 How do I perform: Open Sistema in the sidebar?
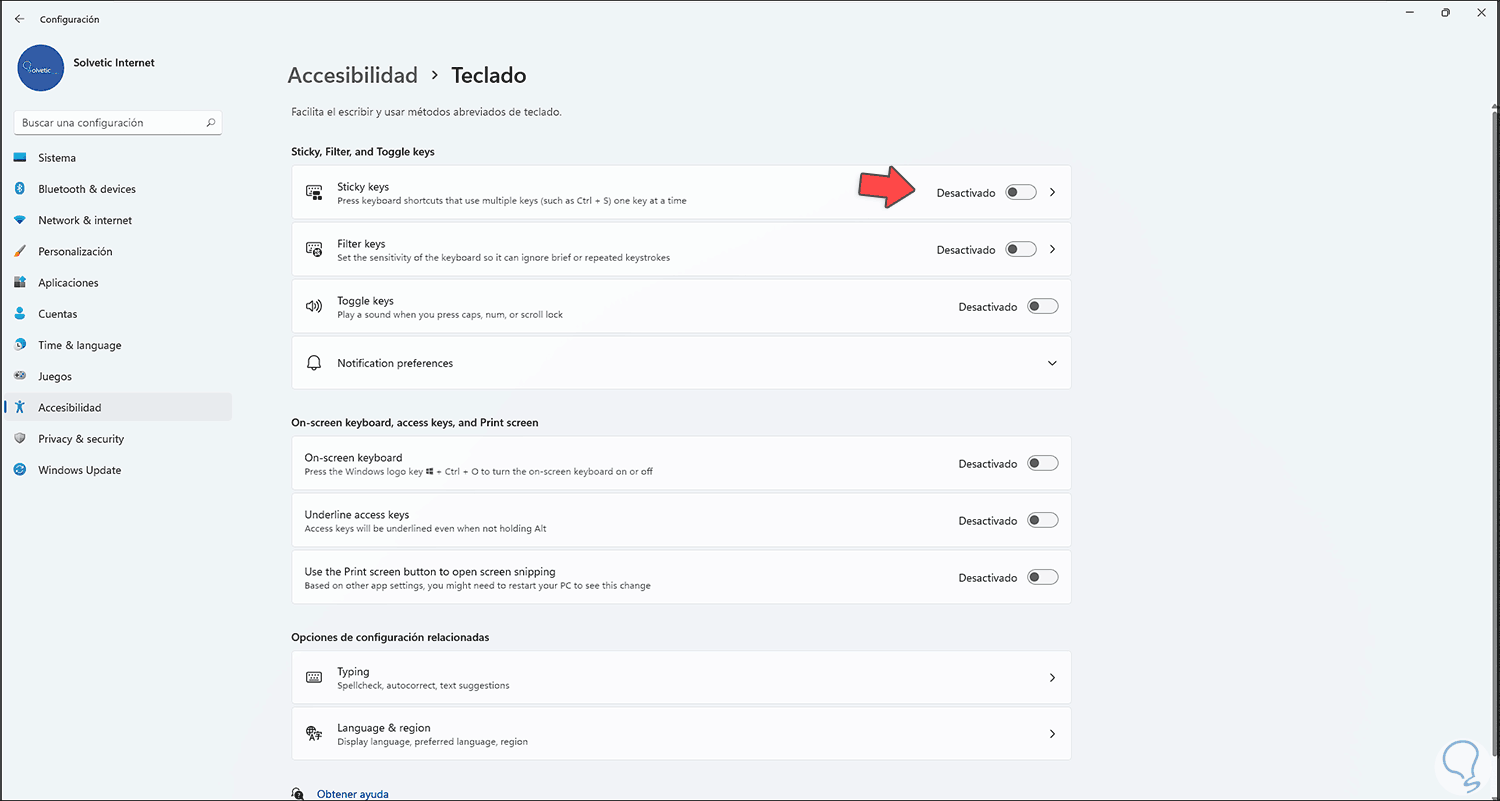point(57,158)
